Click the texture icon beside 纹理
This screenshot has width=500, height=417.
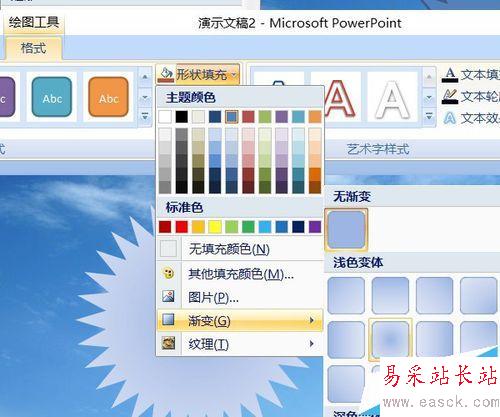tap(169, 343)
